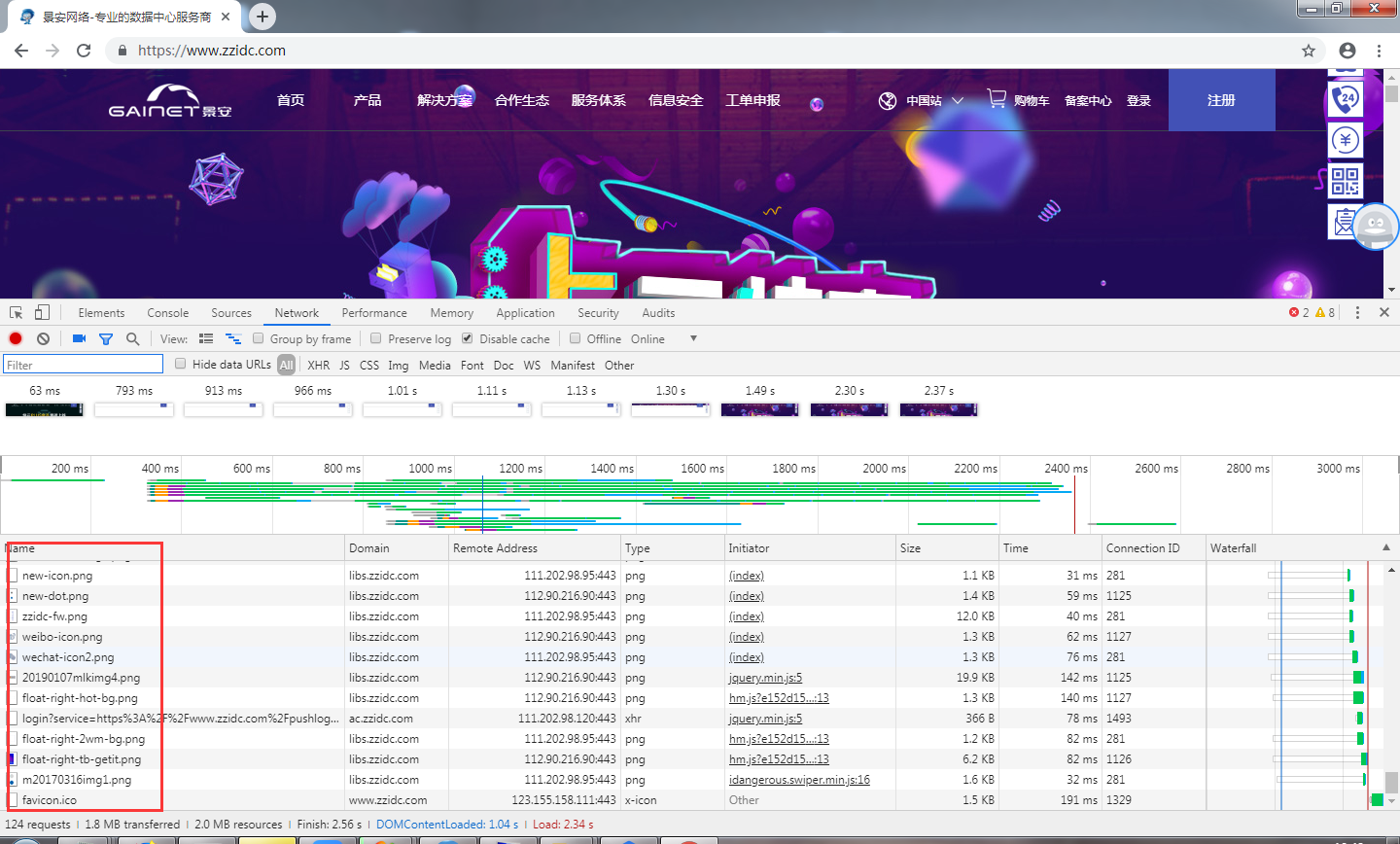Image resolution: width=1400 pixels, height=844 pixels.
Task: Click the 注册 register button
Action: coord(1221,100)
